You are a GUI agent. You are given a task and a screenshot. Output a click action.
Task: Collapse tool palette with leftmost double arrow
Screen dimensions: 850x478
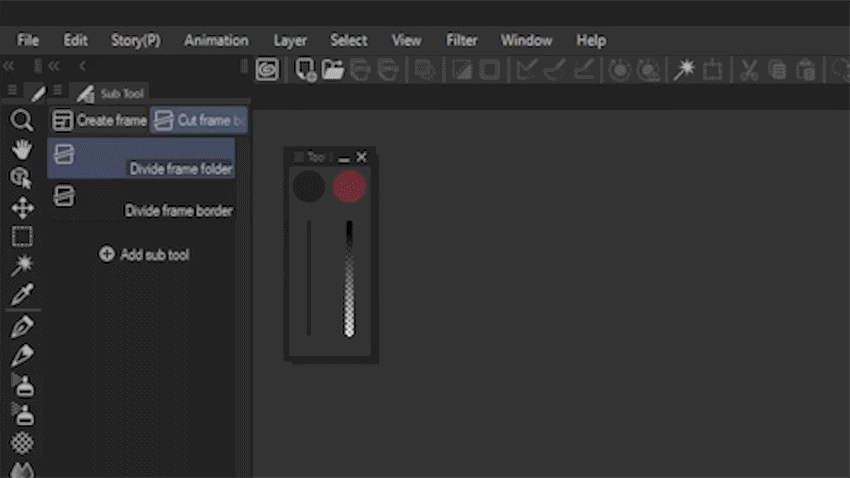(x=9, y=66)
